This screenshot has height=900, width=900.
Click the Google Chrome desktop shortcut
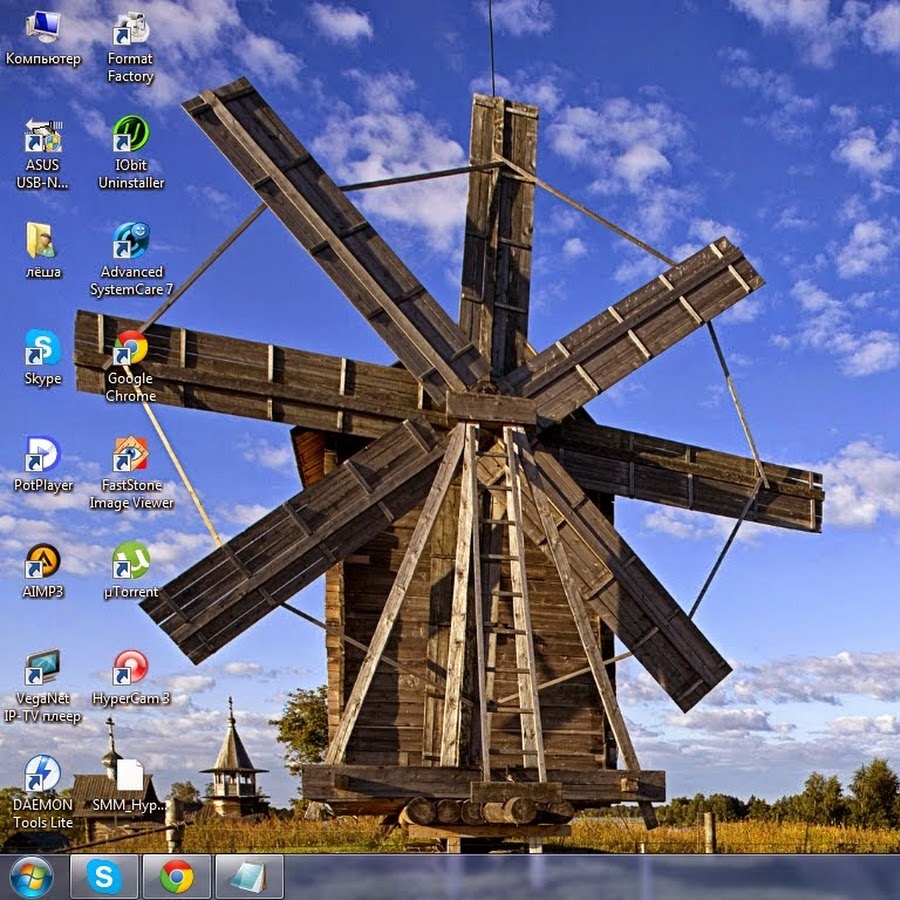coord(130,348)
